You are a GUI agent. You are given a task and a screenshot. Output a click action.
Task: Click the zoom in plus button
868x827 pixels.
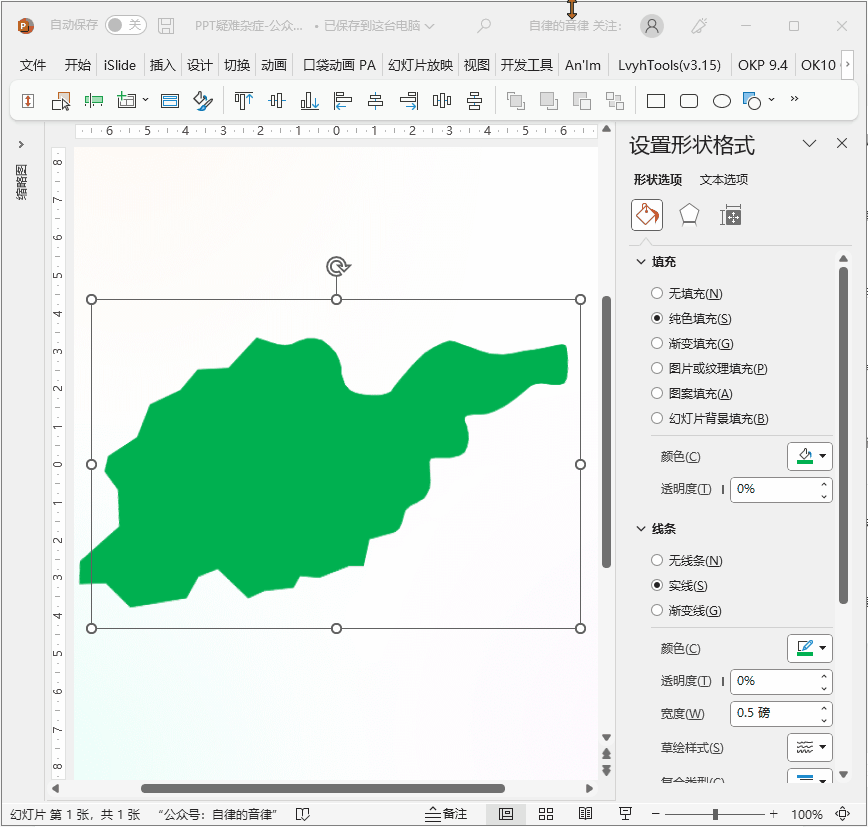tap(773, 814)
